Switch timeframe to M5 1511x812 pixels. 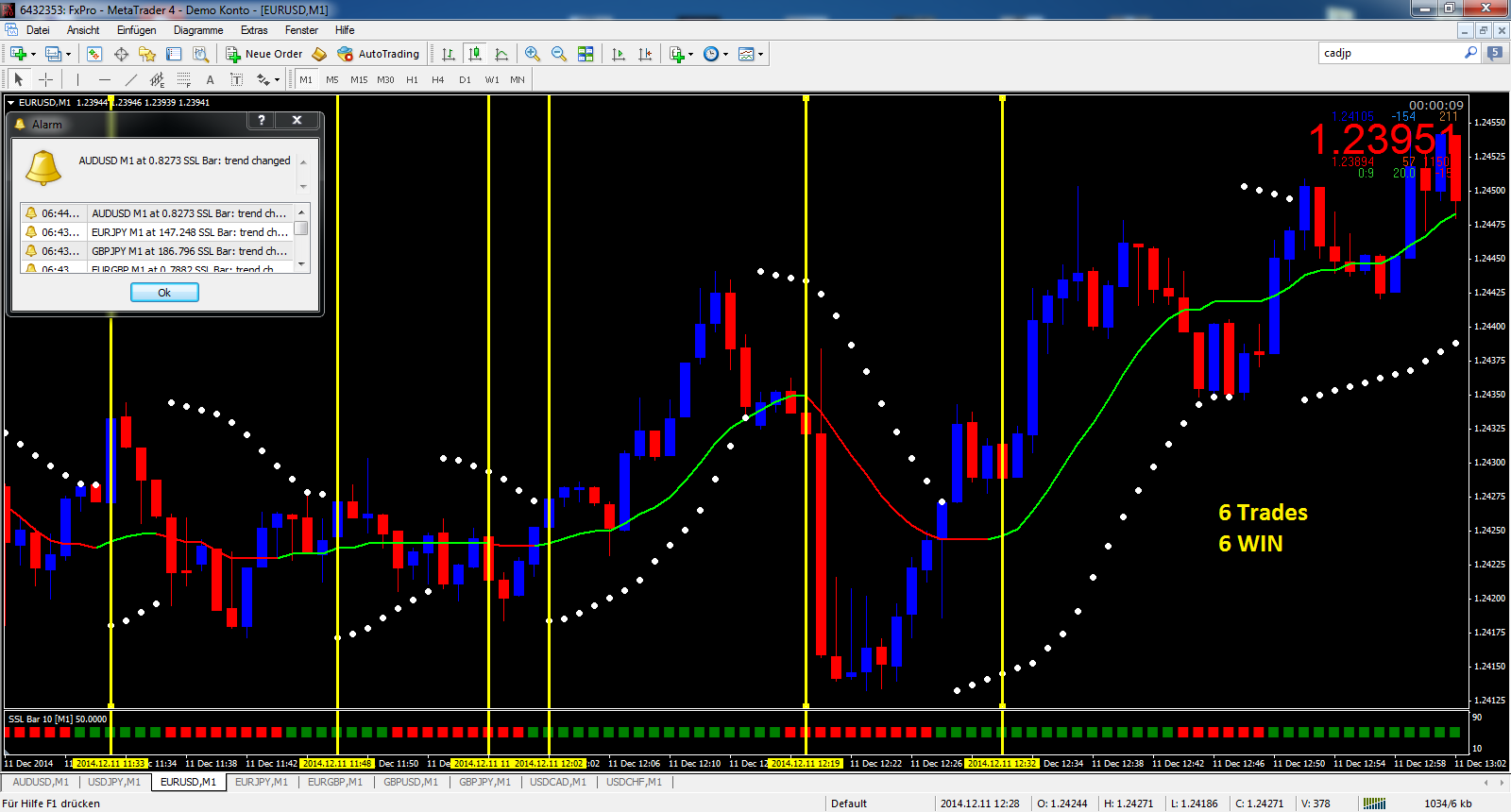point(332,79)
